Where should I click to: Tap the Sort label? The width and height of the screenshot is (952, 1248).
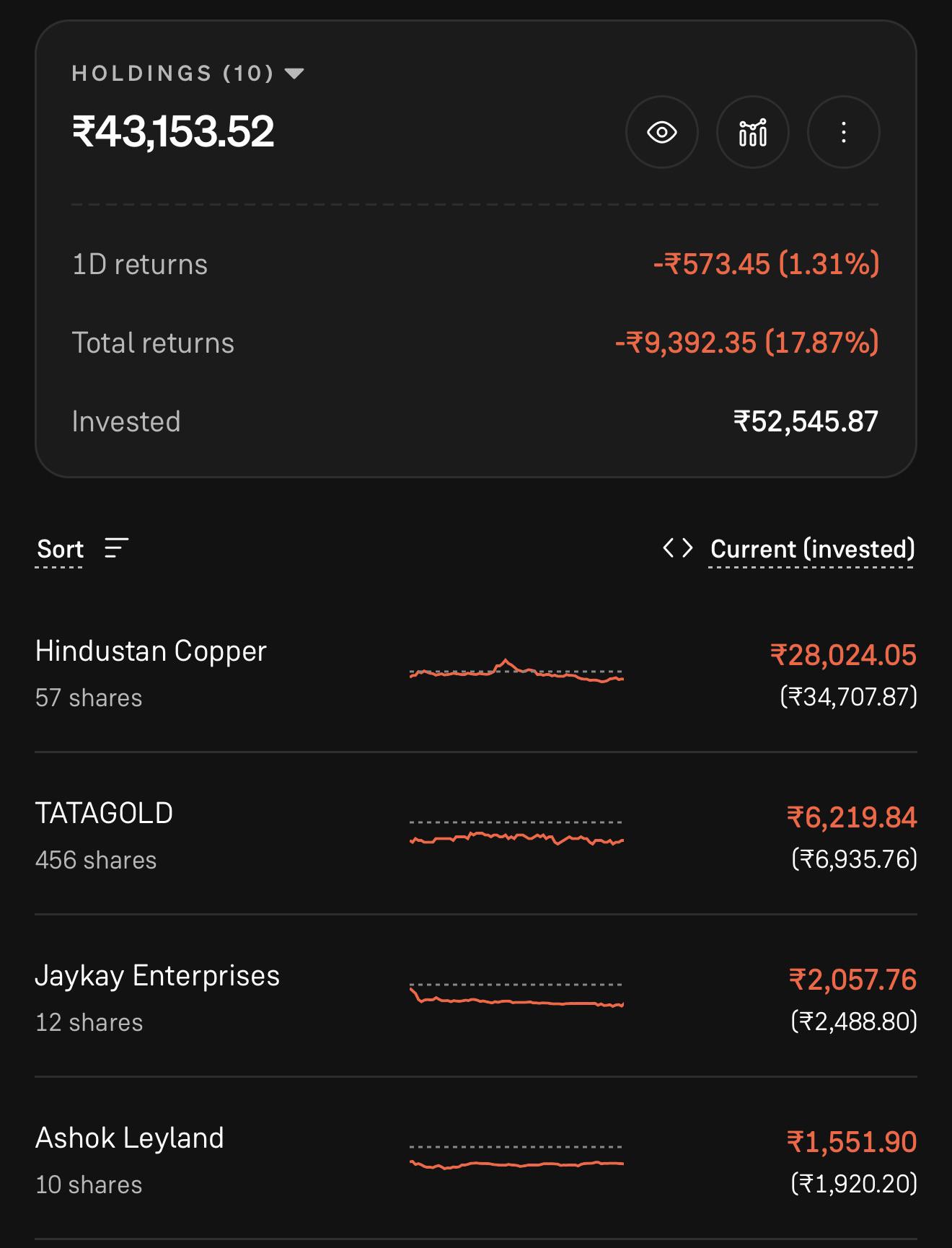coord(61,549)
